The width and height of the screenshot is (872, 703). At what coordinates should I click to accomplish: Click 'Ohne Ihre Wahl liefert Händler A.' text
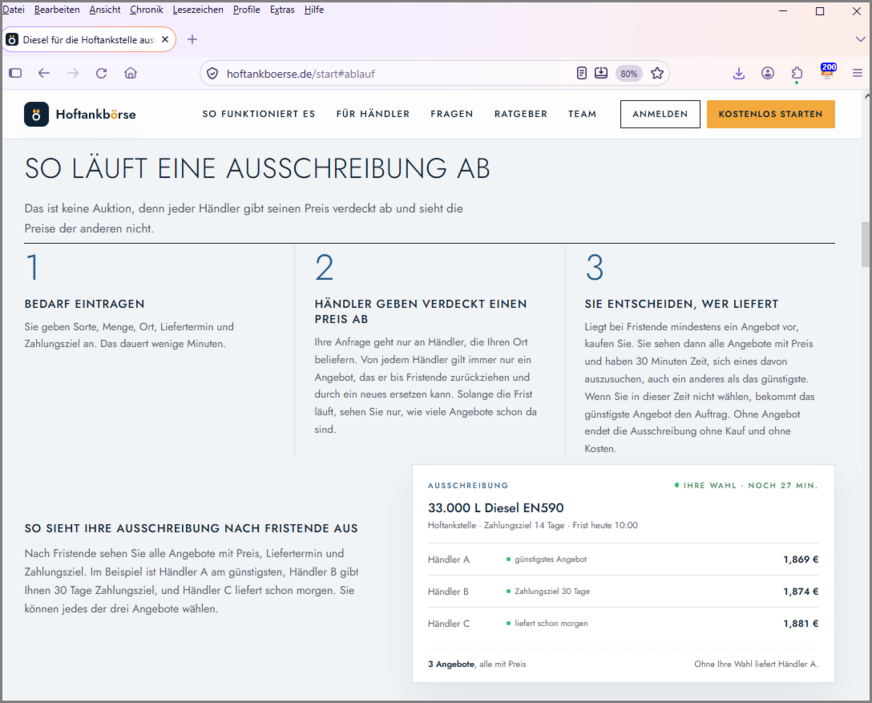[x=756, y=664]
